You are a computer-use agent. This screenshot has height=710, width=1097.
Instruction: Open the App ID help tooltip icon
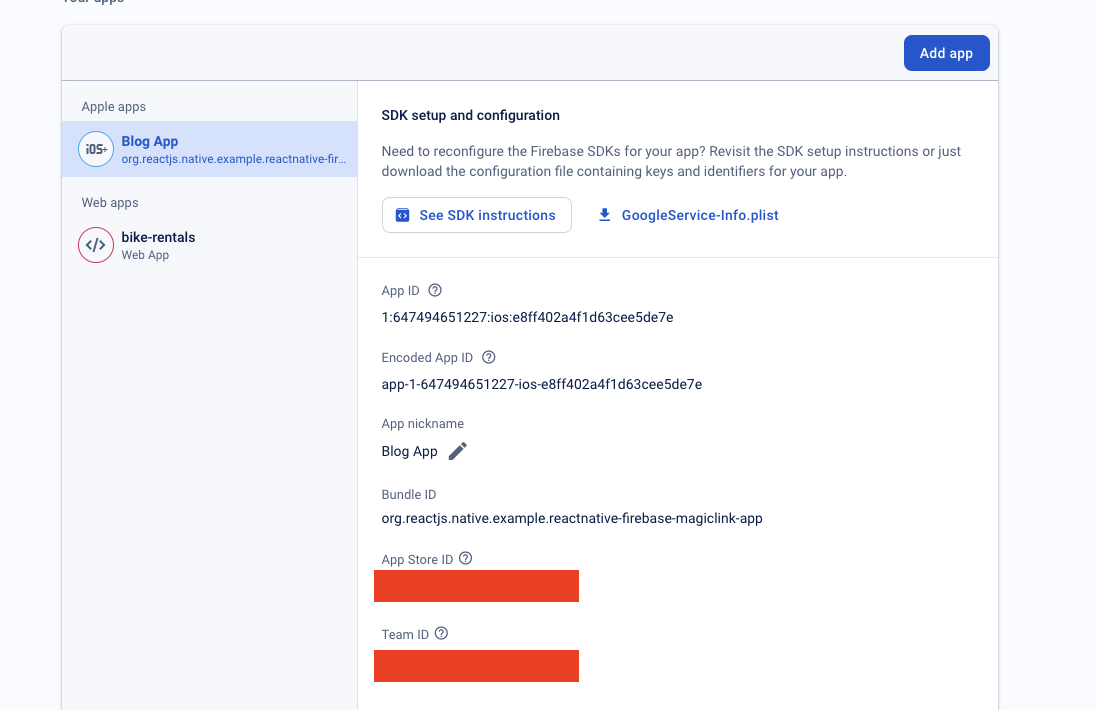(434, 290)
